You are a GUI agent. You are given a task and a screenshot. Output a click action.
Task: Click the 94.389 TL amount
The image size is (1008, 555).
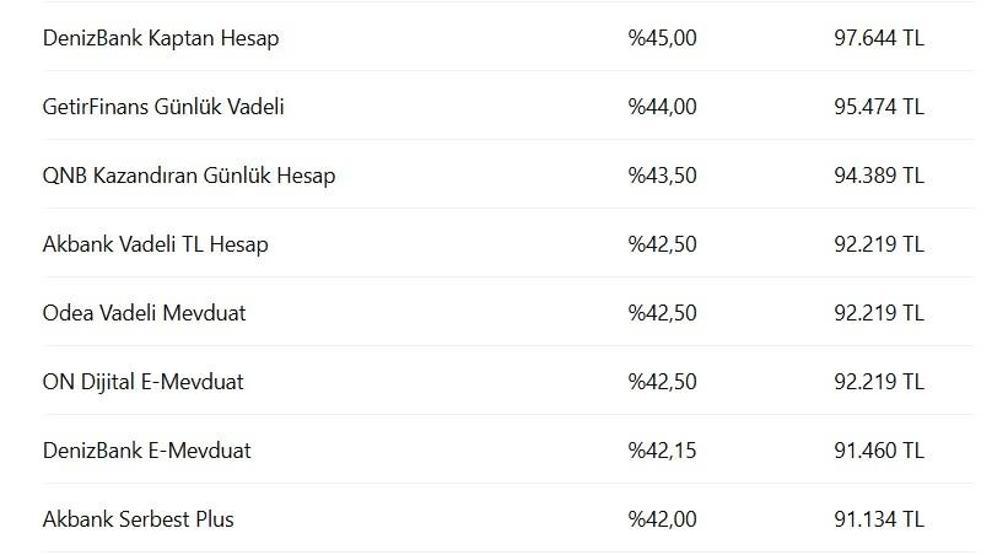879,176
